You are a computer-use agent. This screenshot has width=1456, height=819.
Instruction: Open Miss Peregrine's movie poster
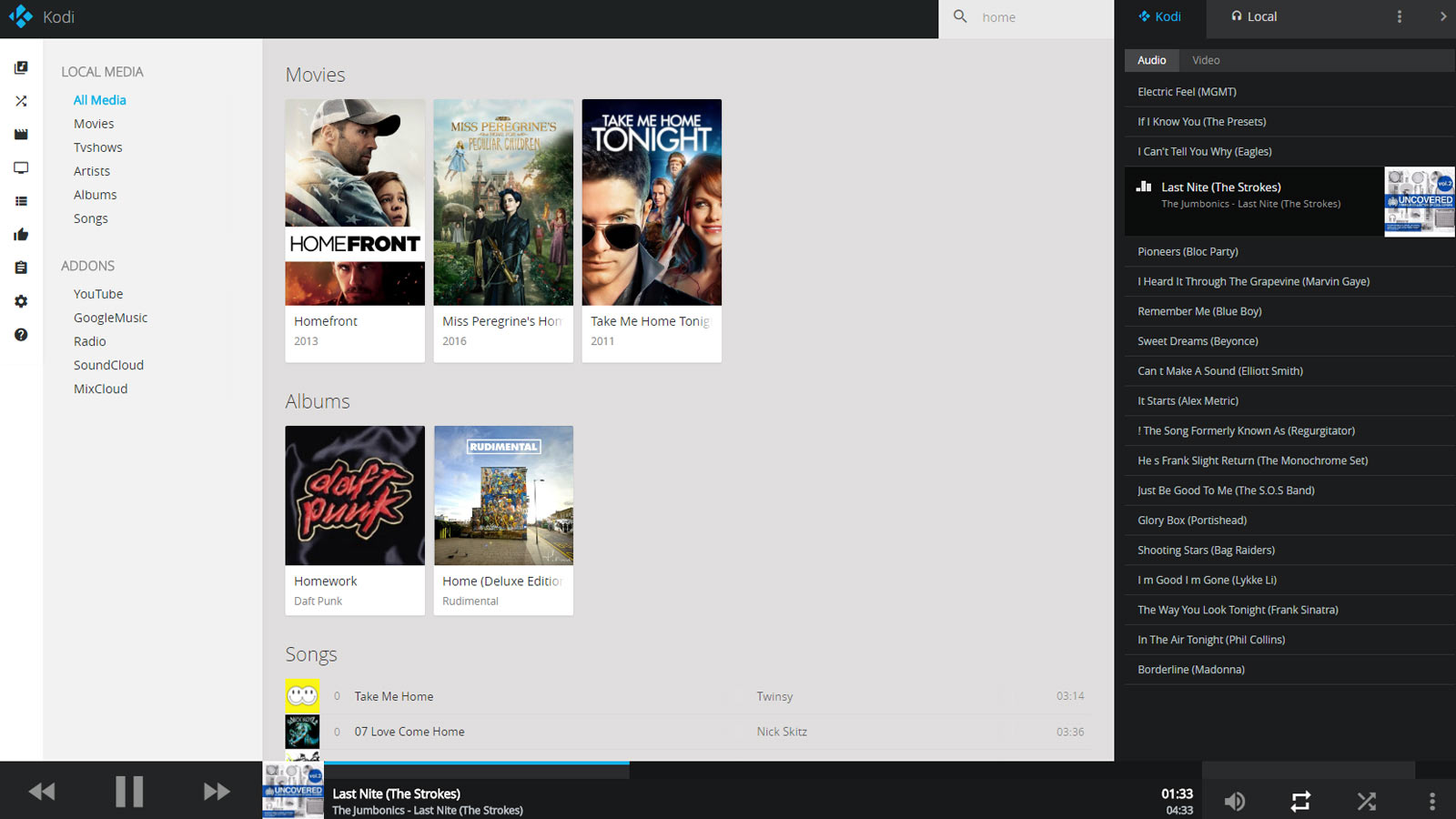(x=503, y=202)
